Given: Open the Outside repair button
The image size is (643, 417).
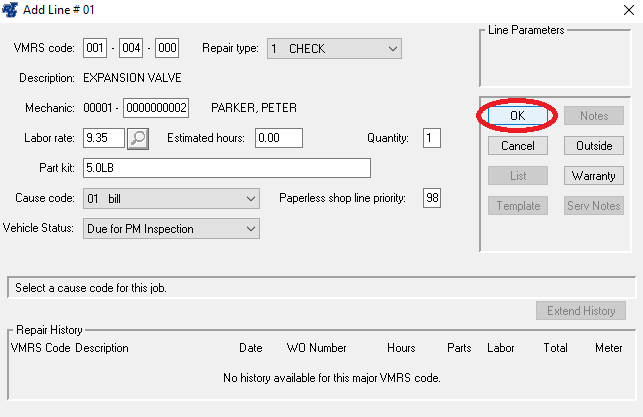Looking at the screenshot, I should tap(593, 146).
